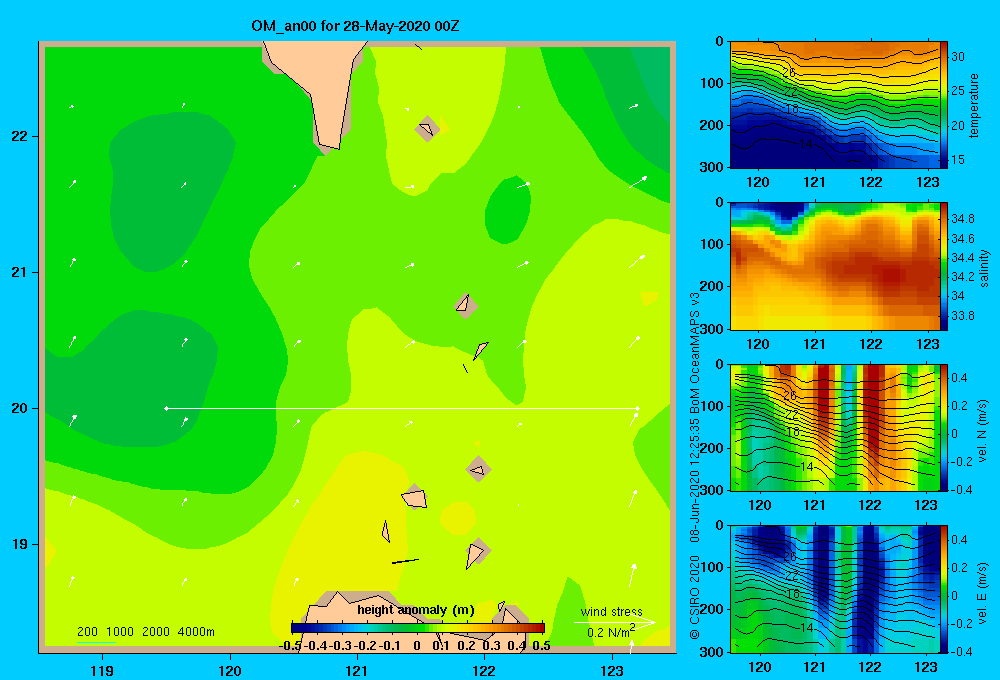This screenshot has width=1000, height=680.
Task: Click the height anomaly color bar
Action: tap(418, 627)
